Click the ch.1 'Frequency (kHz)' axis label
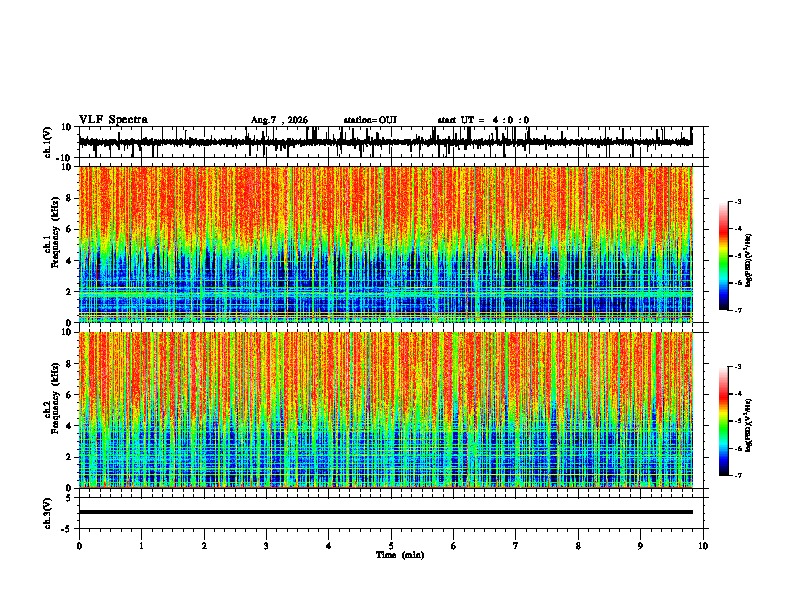The height and width of the screenshot is (612, 792). (x=55, y=233)
